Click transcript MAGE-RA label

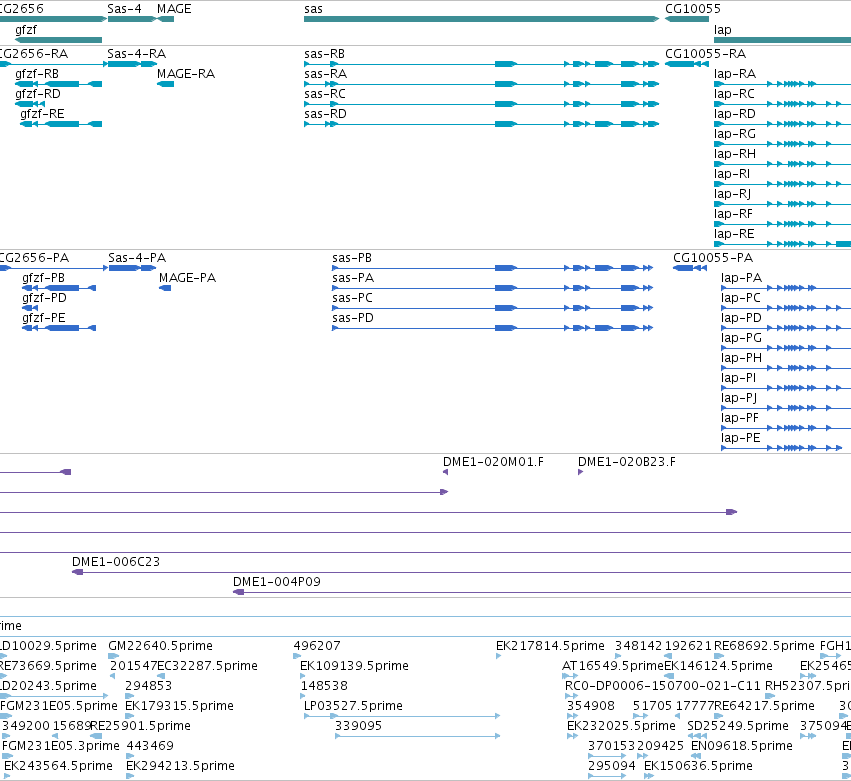[186, 74]
